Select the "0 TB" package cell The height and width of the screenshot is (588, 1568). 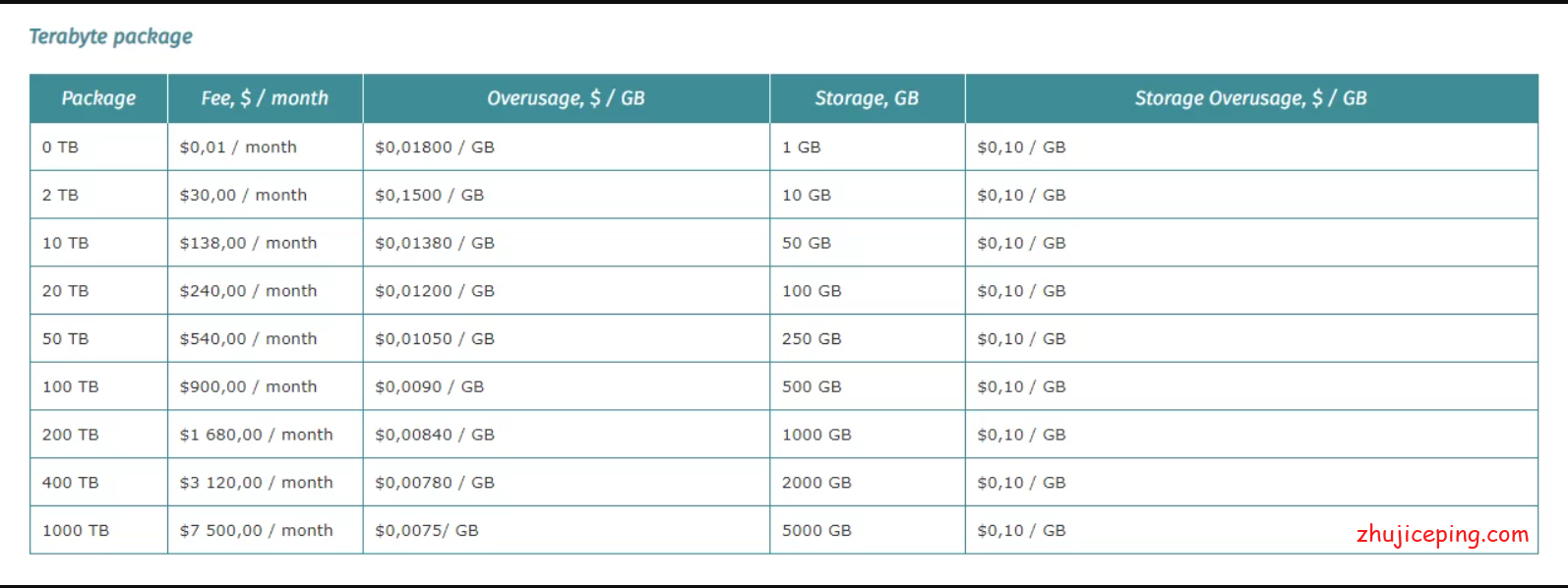pos(60,147)
